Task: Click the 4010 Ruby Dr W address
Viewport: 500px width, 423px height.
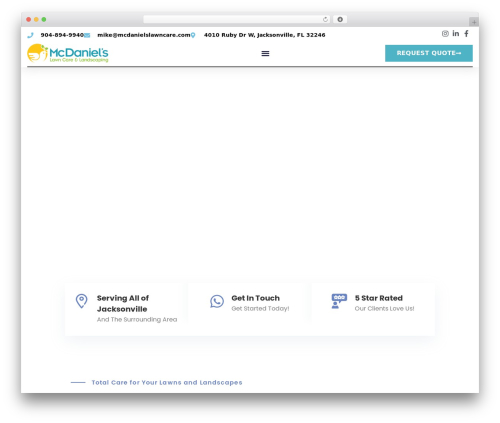Action: [x=265, y=35]
